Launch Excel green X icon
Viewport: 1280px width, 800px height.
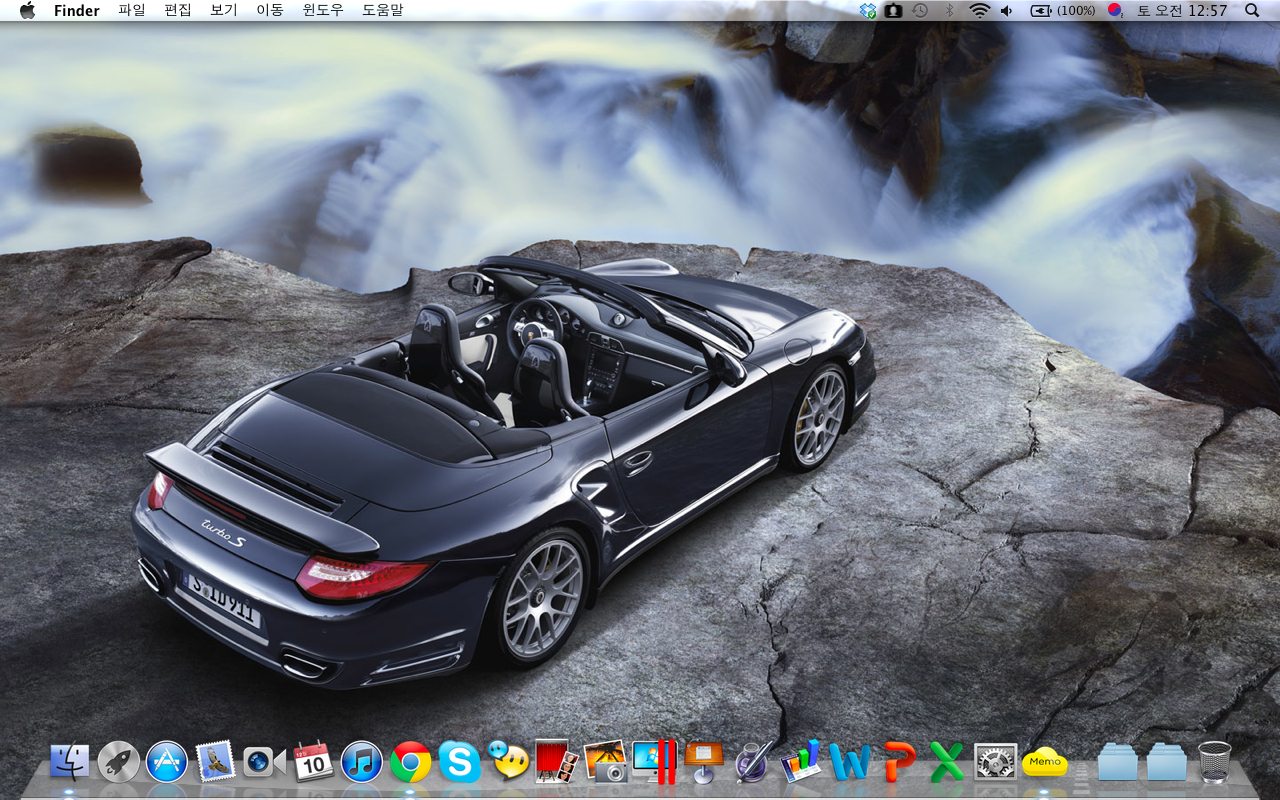[x=946, y=762]
